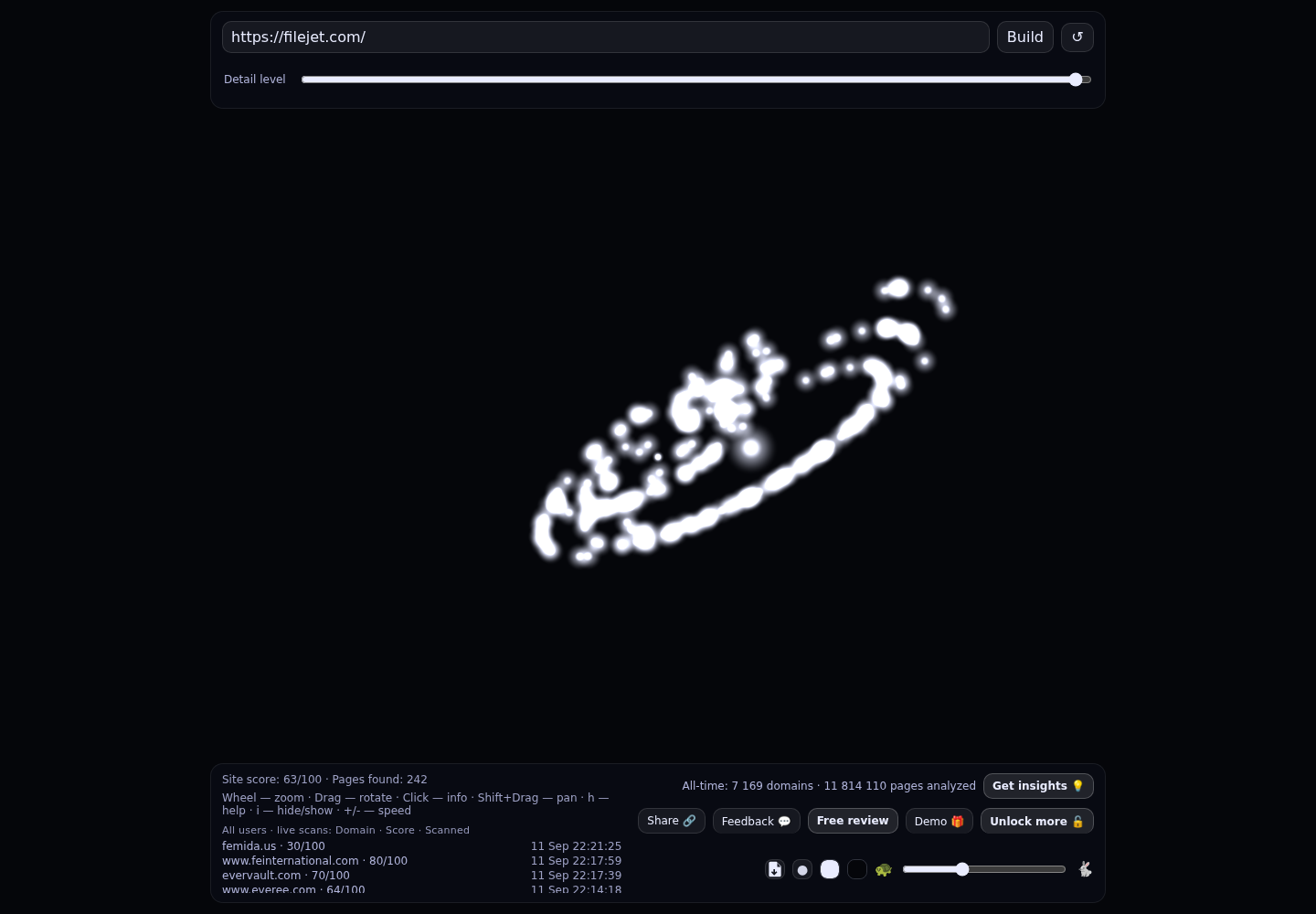The height and width of the screenshot is (914, 1316).
Task: Adjust the Detail level slider
Action: coord(696,80)
